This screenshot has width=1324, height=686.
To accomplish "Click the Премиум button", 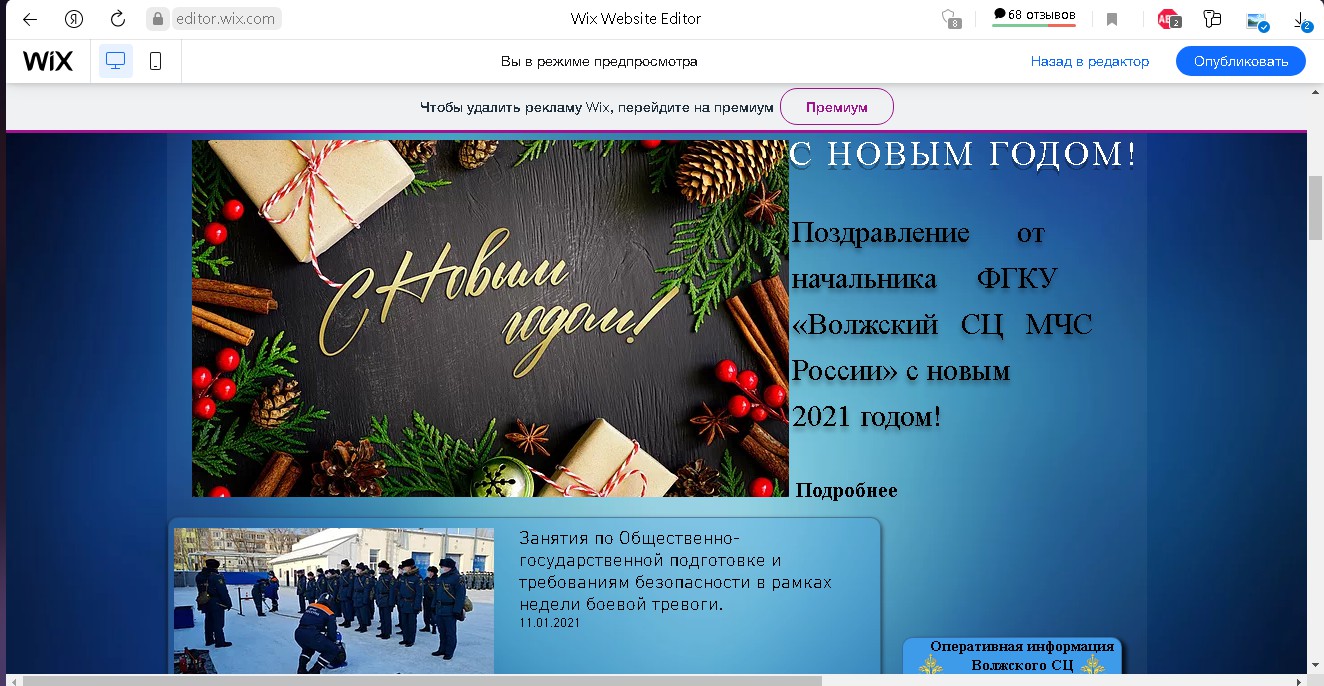I will coord(837,107).
